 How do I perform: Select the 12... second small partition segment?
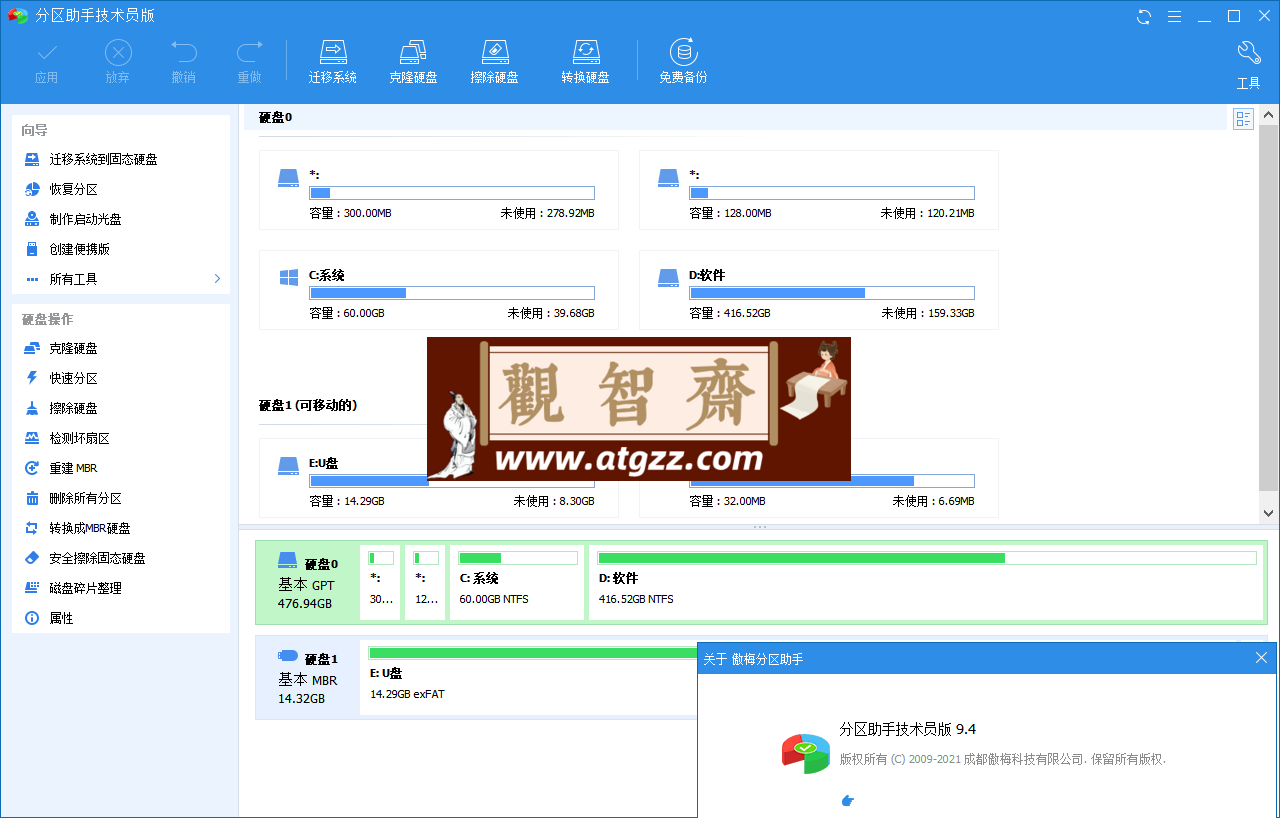coord(426,583)
